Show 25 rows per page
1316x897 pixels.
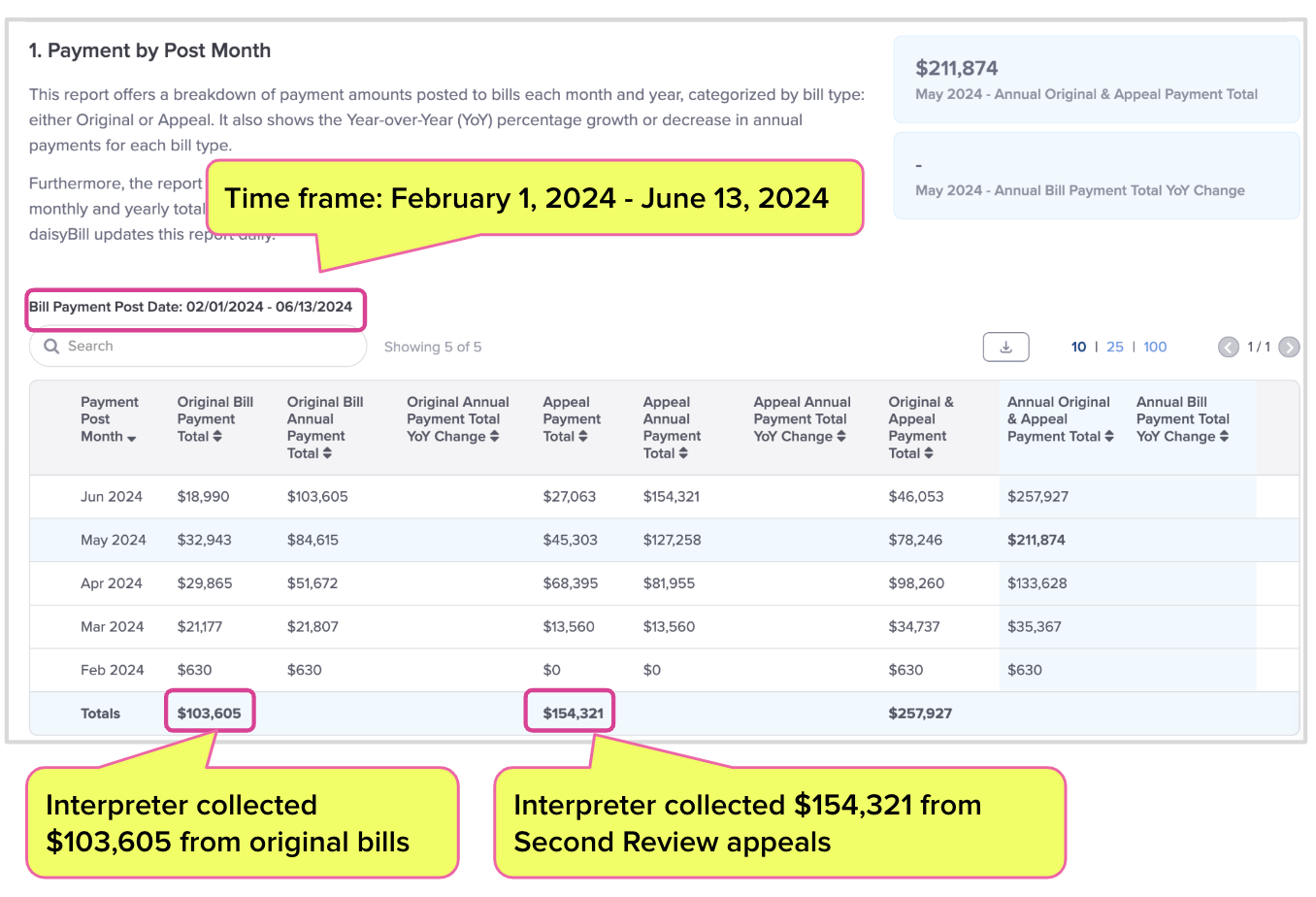coord(1115,347)
